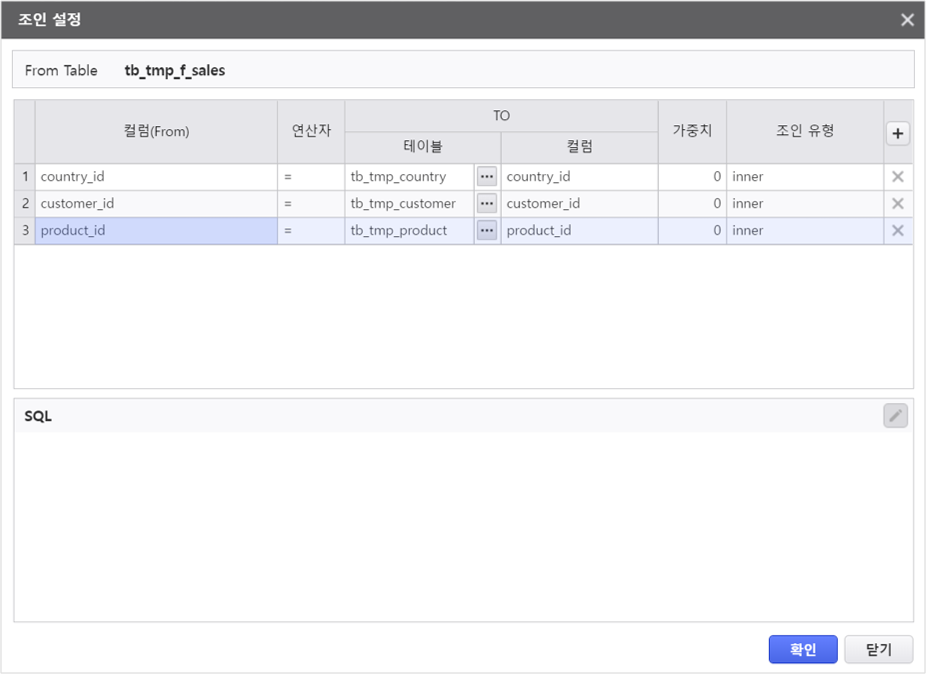The image size is (926, 674).
Task: Add a new join row with plus button
Action: click(x=898, y=134)
